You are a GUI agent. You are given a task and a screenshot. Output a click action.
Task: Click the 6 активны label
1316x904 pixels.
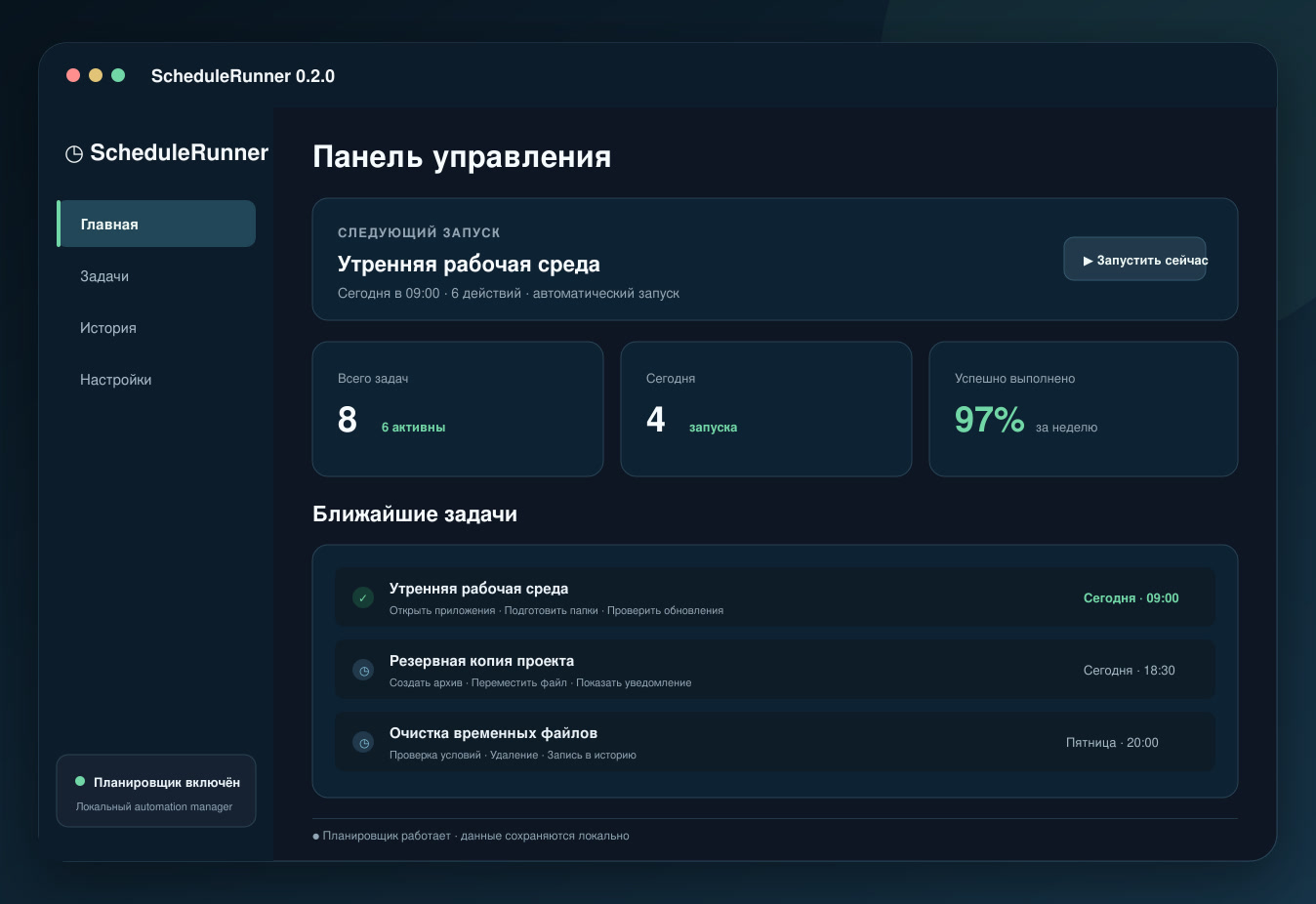(413, 428)
